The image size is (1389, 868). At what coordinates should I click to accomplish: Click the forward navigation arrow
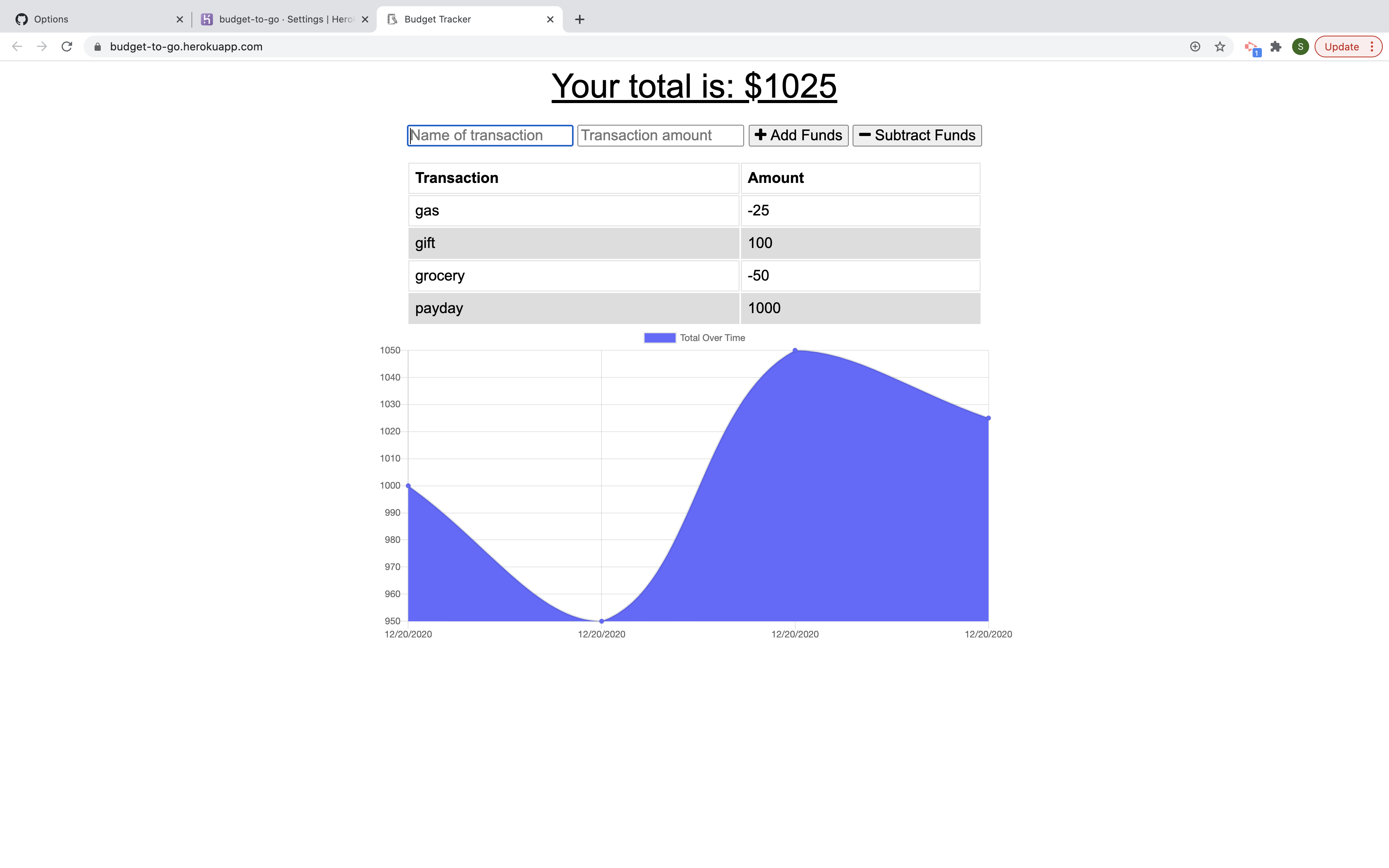41,46
